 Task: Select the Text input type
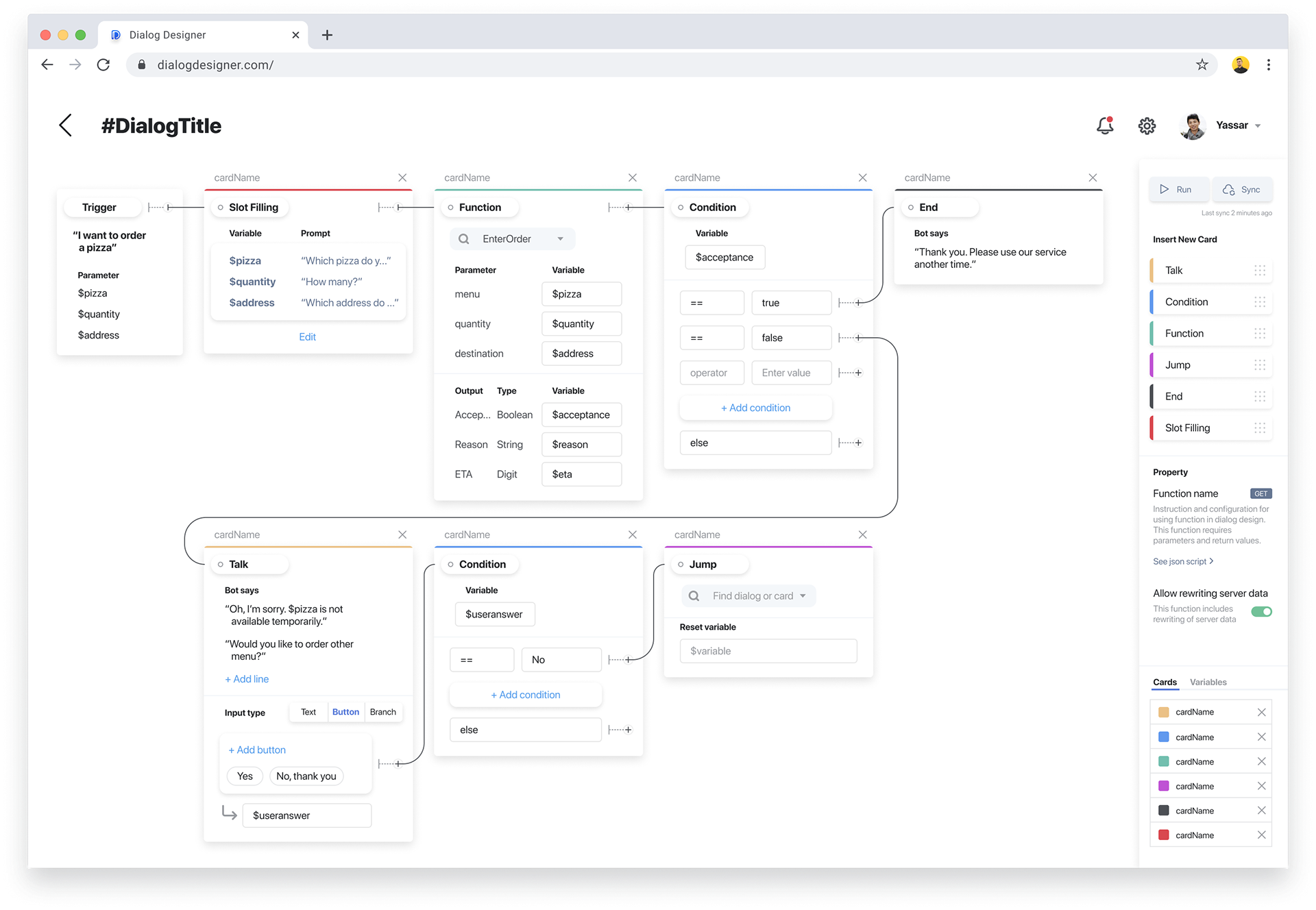click(x=308, y=712)
